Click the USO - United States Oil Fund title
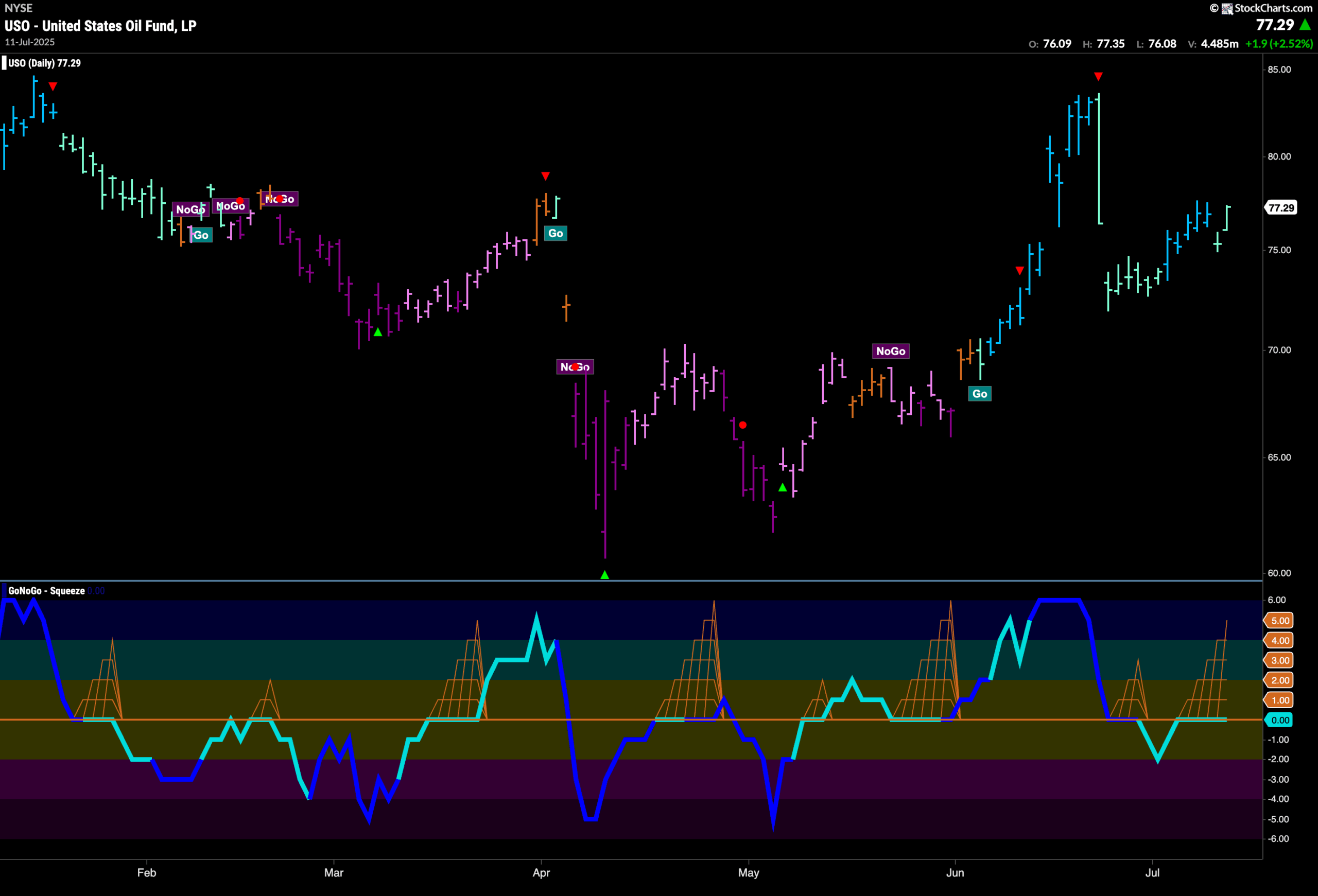Screen dimensions: 1318x896 click(x=100, y=26)
